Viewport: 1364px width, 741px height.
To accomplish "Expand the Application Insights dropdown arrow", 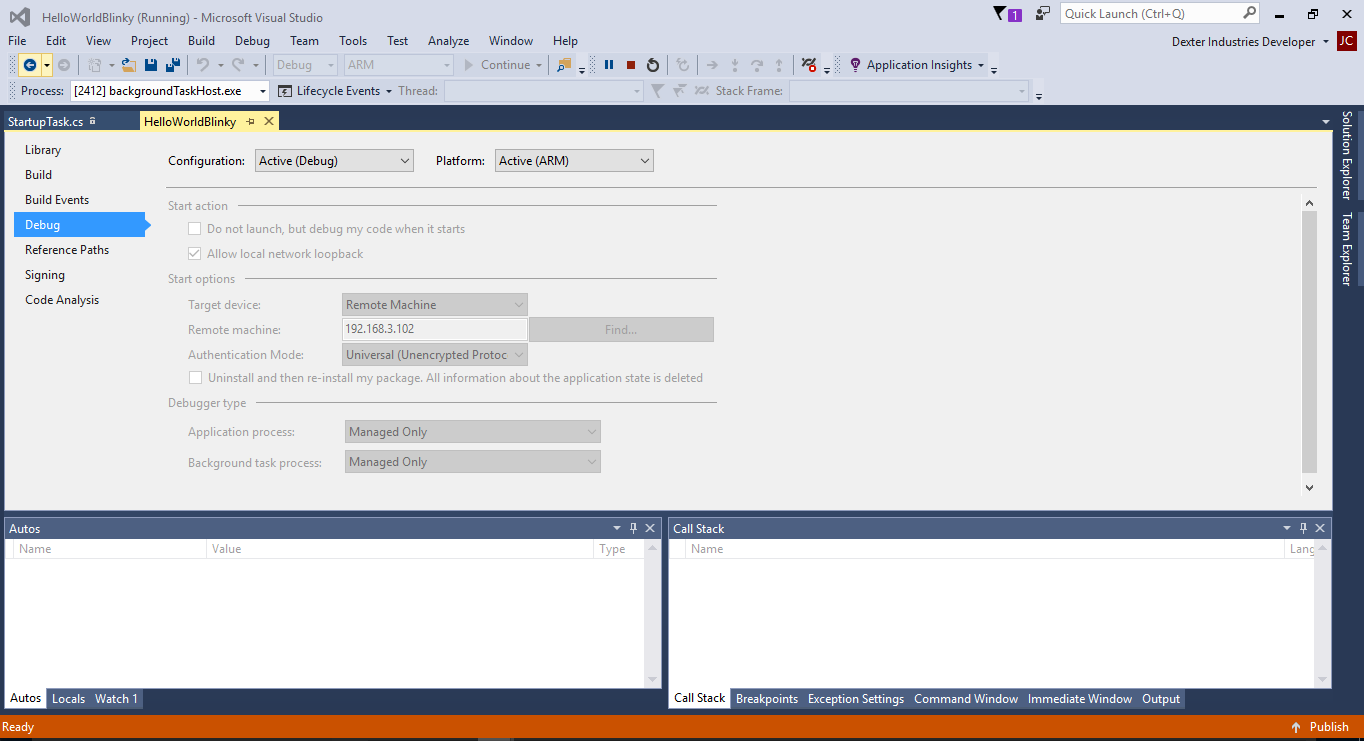I will [x=981, y=66].
